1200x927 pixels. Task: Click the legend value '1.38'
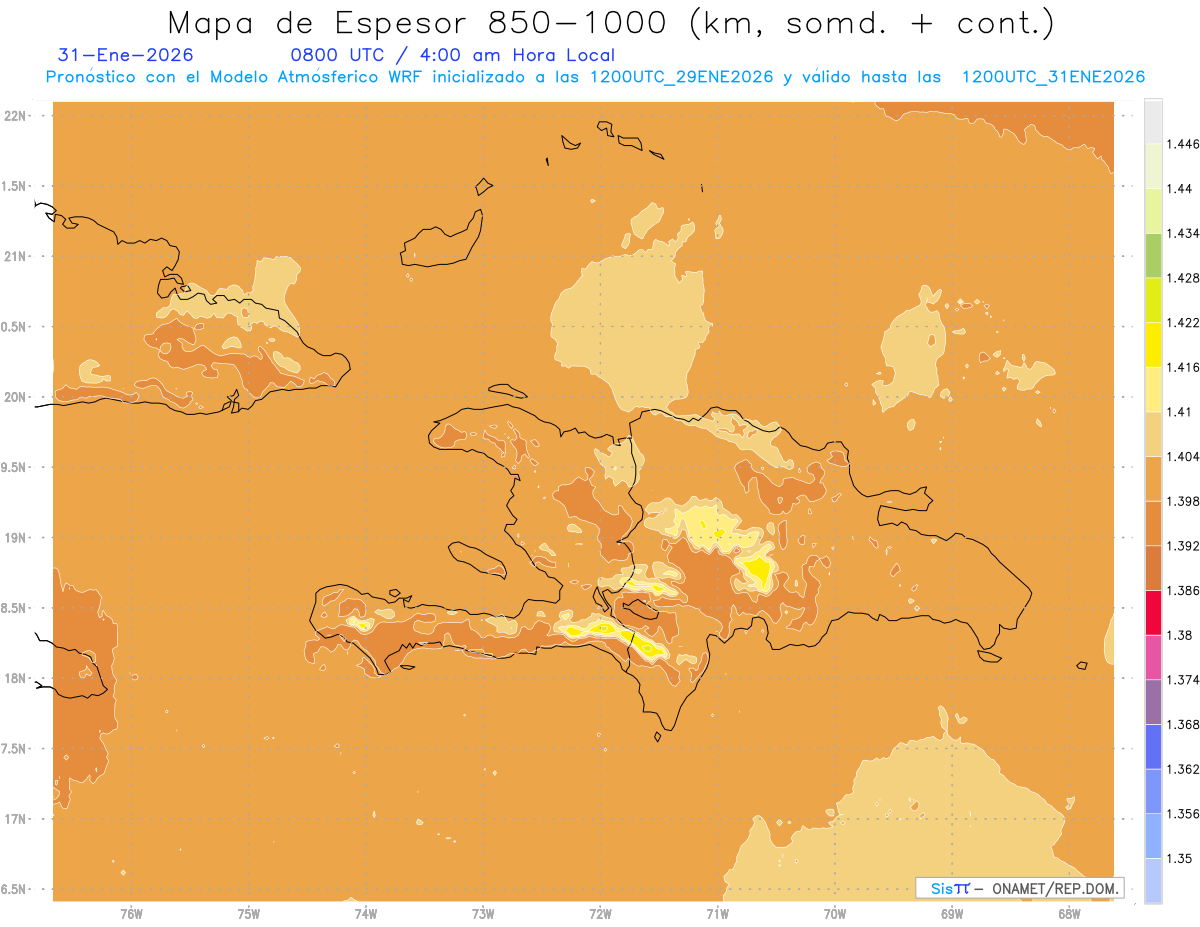pos(1181,635)
